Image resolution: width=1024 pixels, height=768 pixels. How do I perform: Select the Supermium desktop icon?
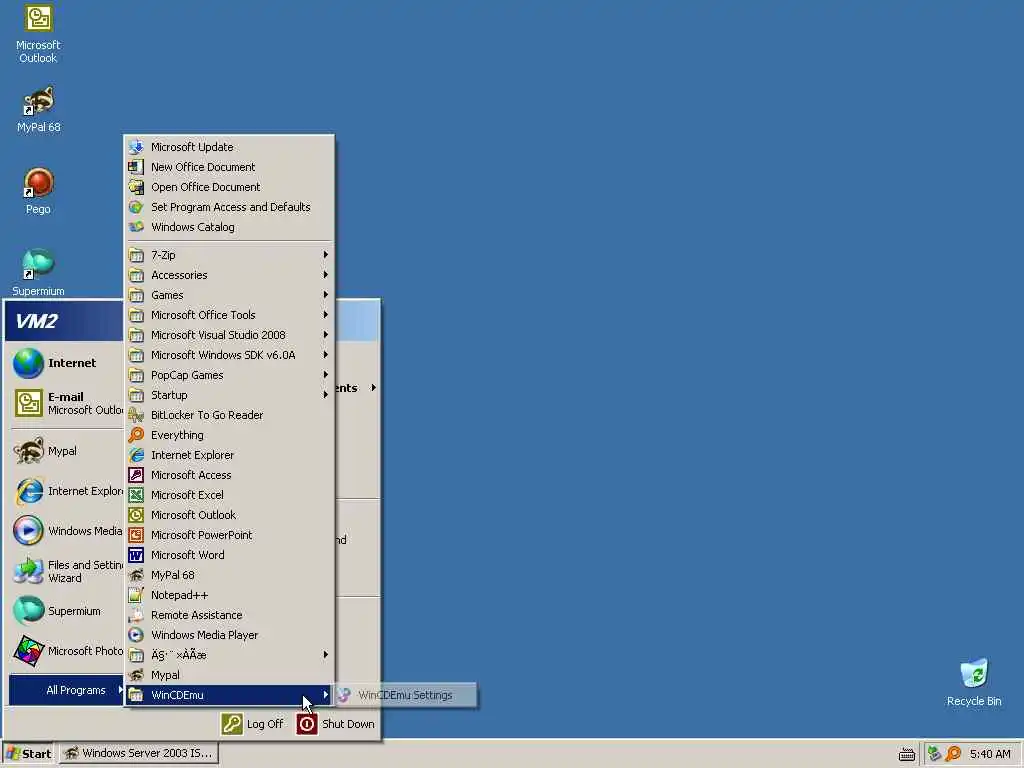(38, 272)
